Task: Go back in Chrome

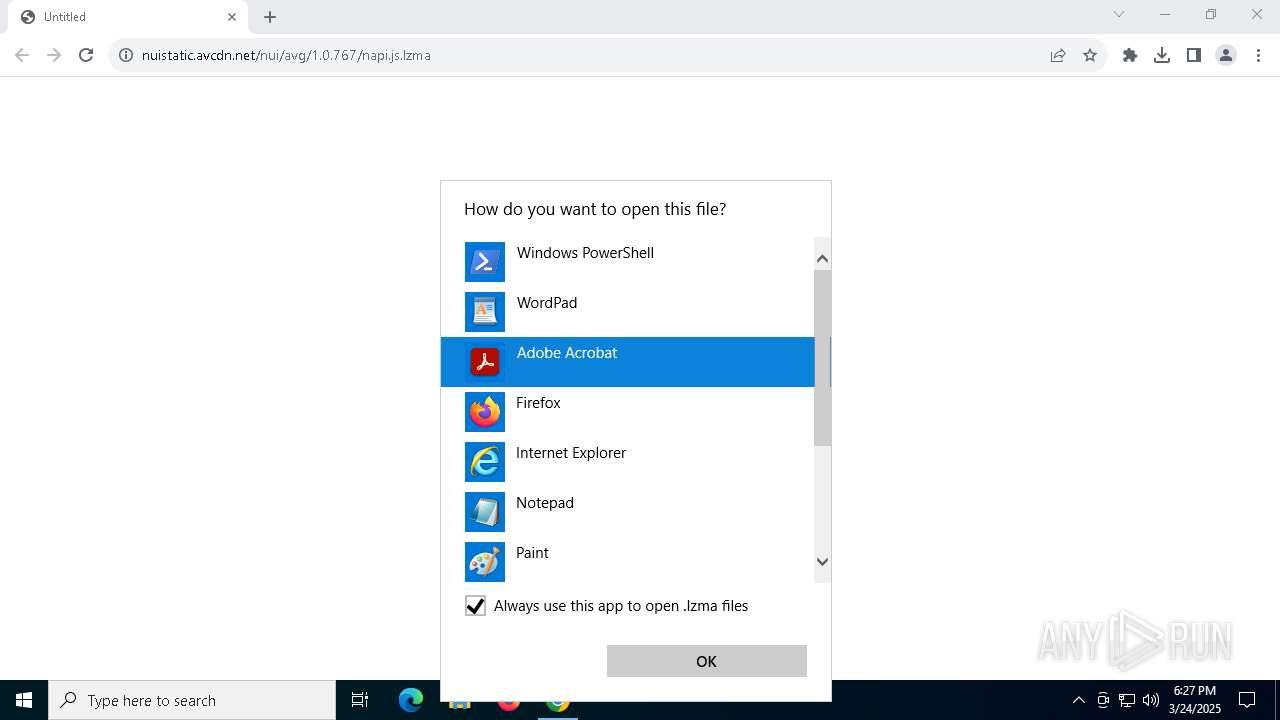Action: point(22,55)
